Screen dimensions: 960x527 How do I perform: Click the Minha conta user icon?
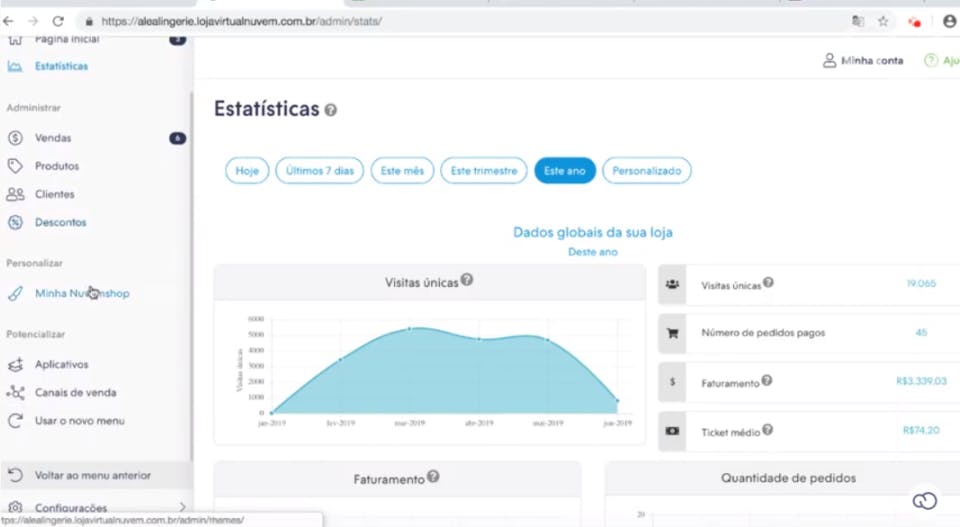[x=829, y=60]
